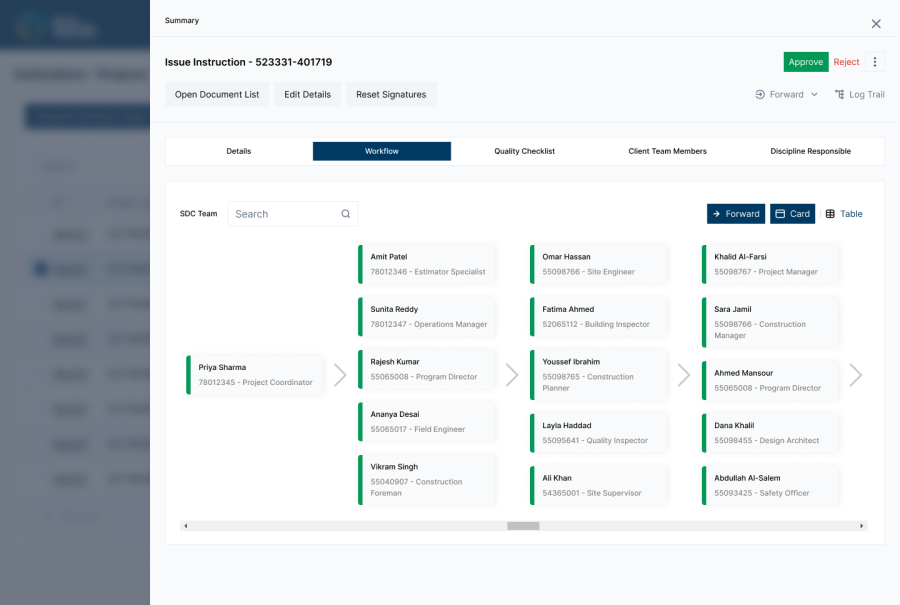
Task: Select the Vikram Singh card
Action: click(x=426, y=480)
